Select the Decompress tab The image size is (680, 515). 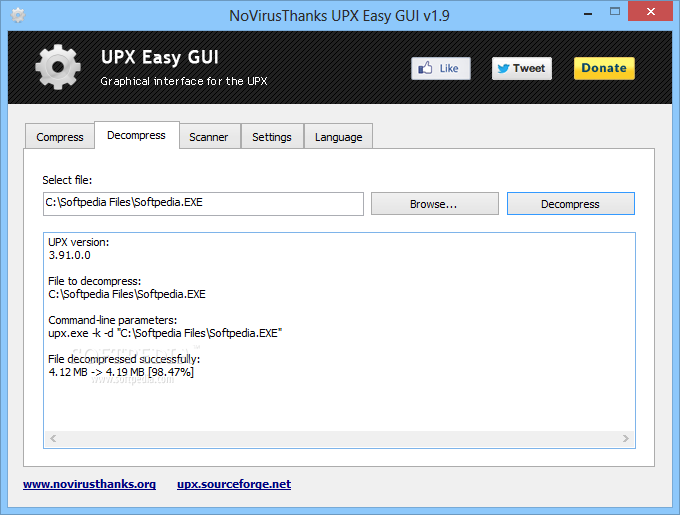pyautogui.click(x=137, y=135)
